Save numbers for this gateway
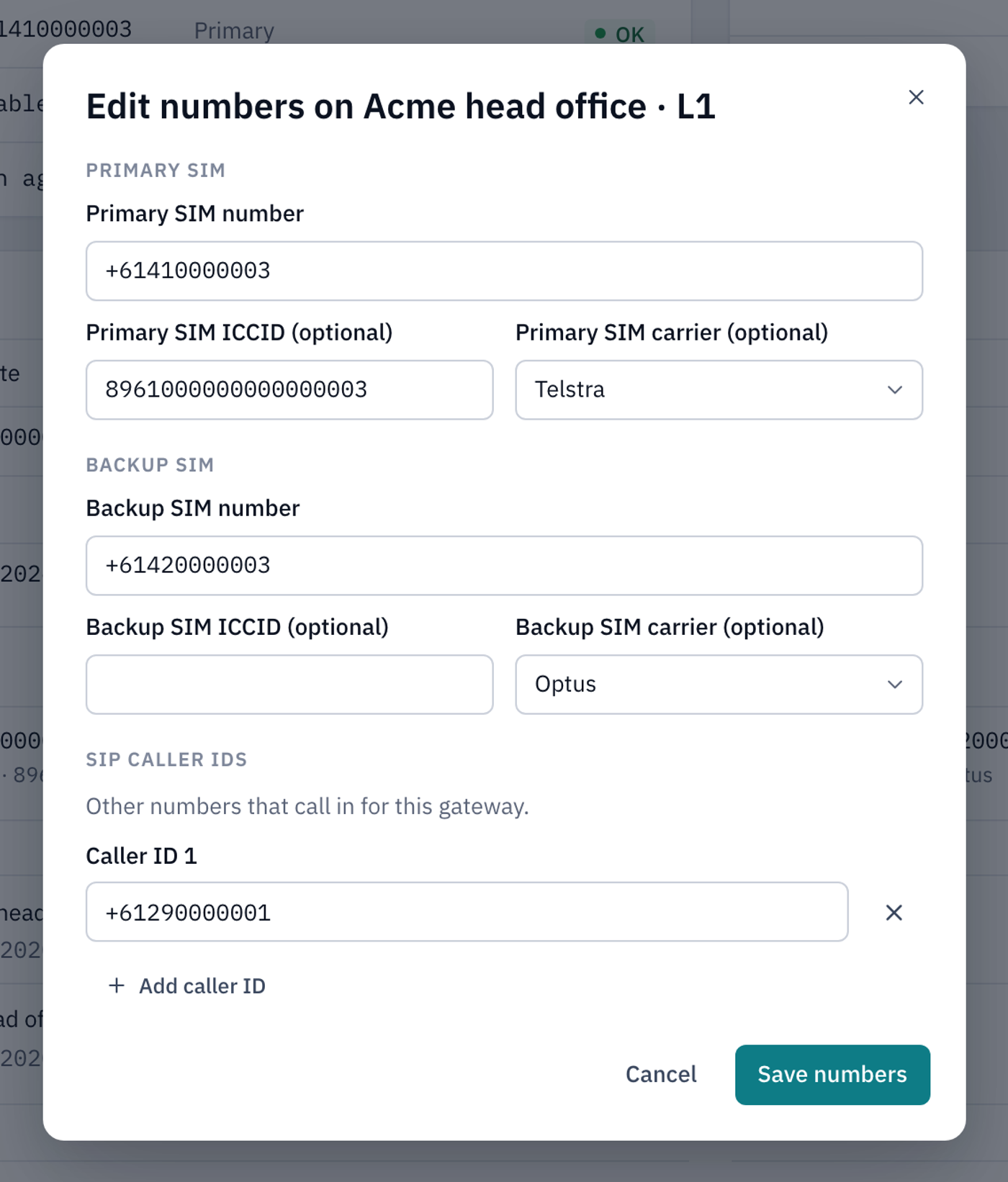The image size is (1008, 1182). click(832, 1074)
